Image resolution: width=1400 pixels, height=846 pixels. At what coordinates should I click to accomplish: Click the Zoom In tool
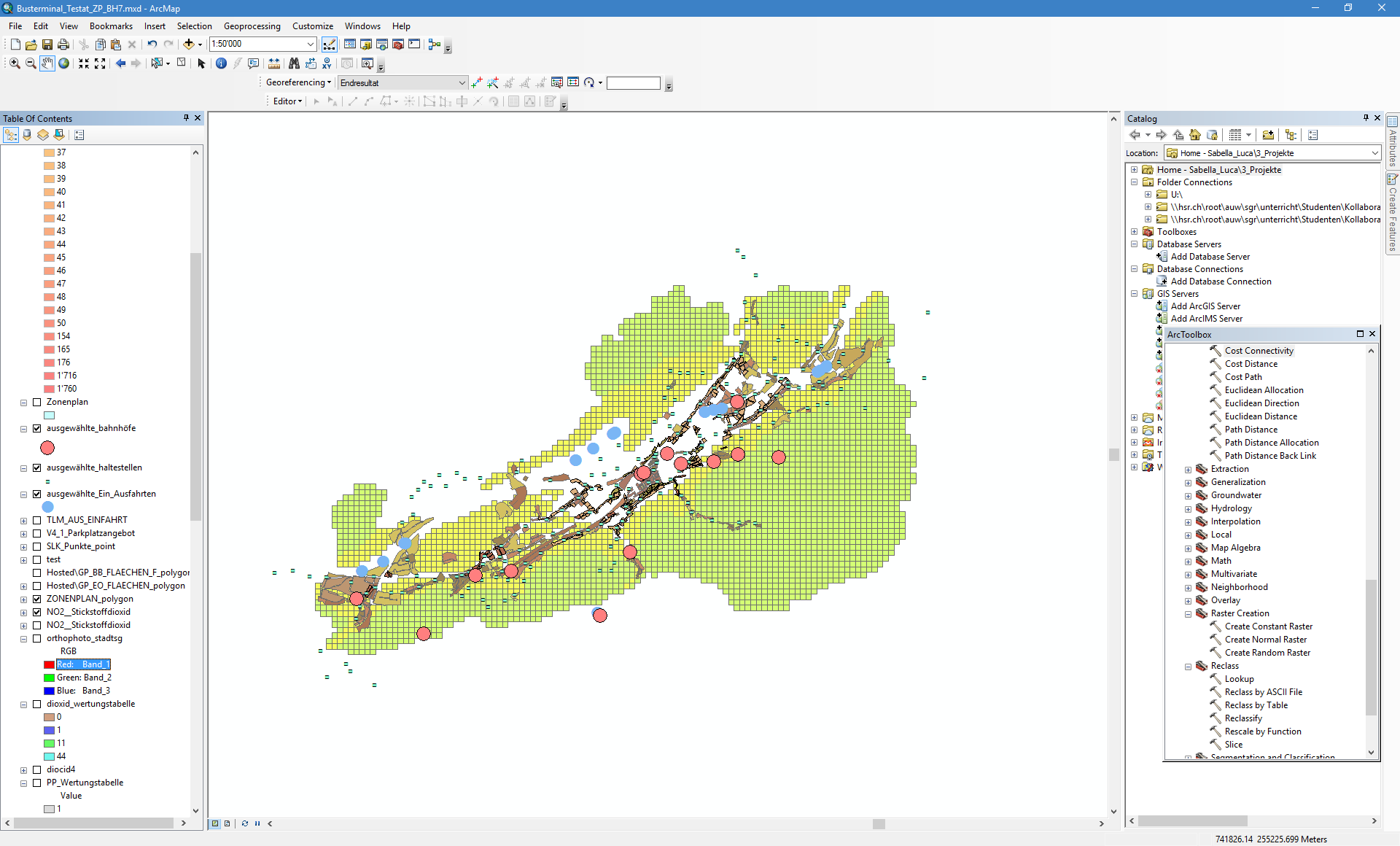[x=15, y=63]
